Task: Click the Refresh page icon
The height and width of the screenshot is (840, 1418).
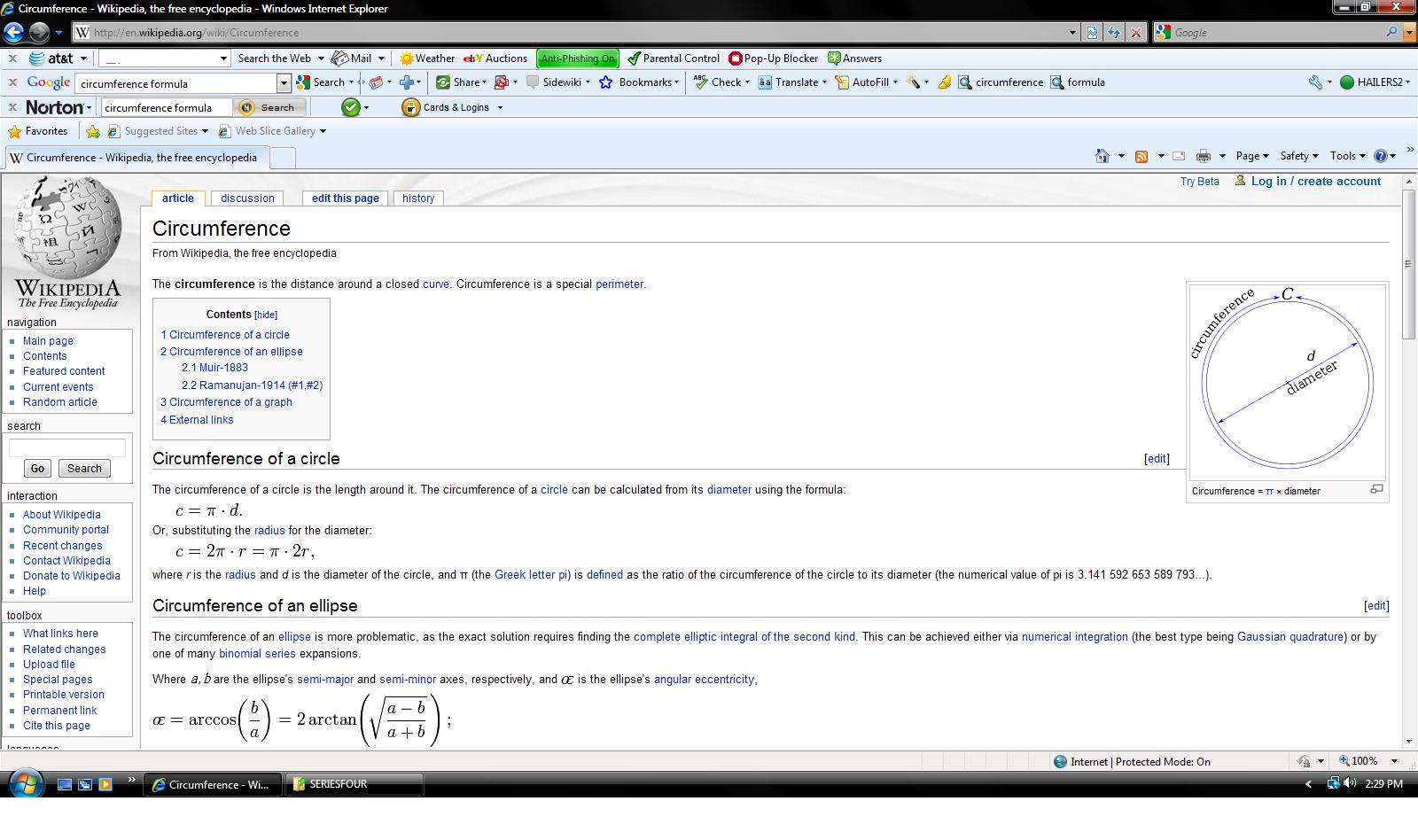Action: pyautogui.click(x=1114, y=33)
